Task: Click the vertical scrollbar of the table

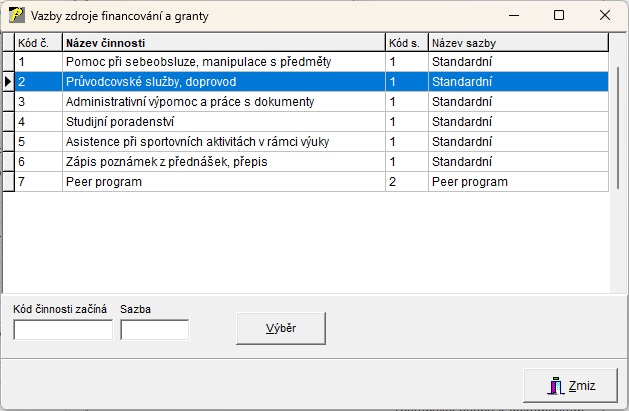Action: [616, 160]
